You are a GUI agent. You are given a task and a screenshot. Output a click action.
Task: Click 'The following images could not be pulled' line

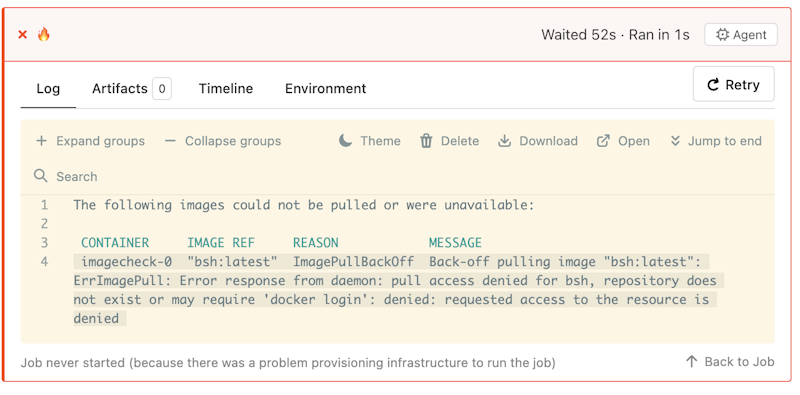coord(304,205)
